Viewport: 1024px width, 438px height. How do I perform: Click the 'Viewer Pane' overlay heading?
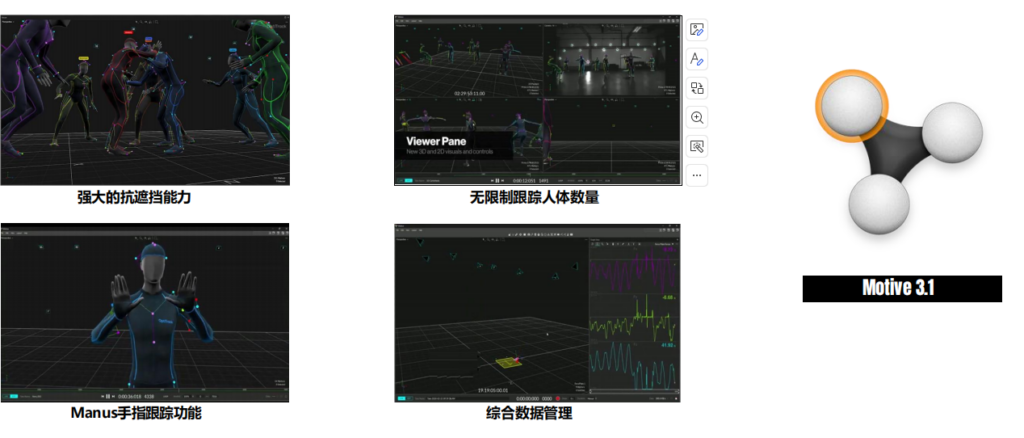pos(435,141)
